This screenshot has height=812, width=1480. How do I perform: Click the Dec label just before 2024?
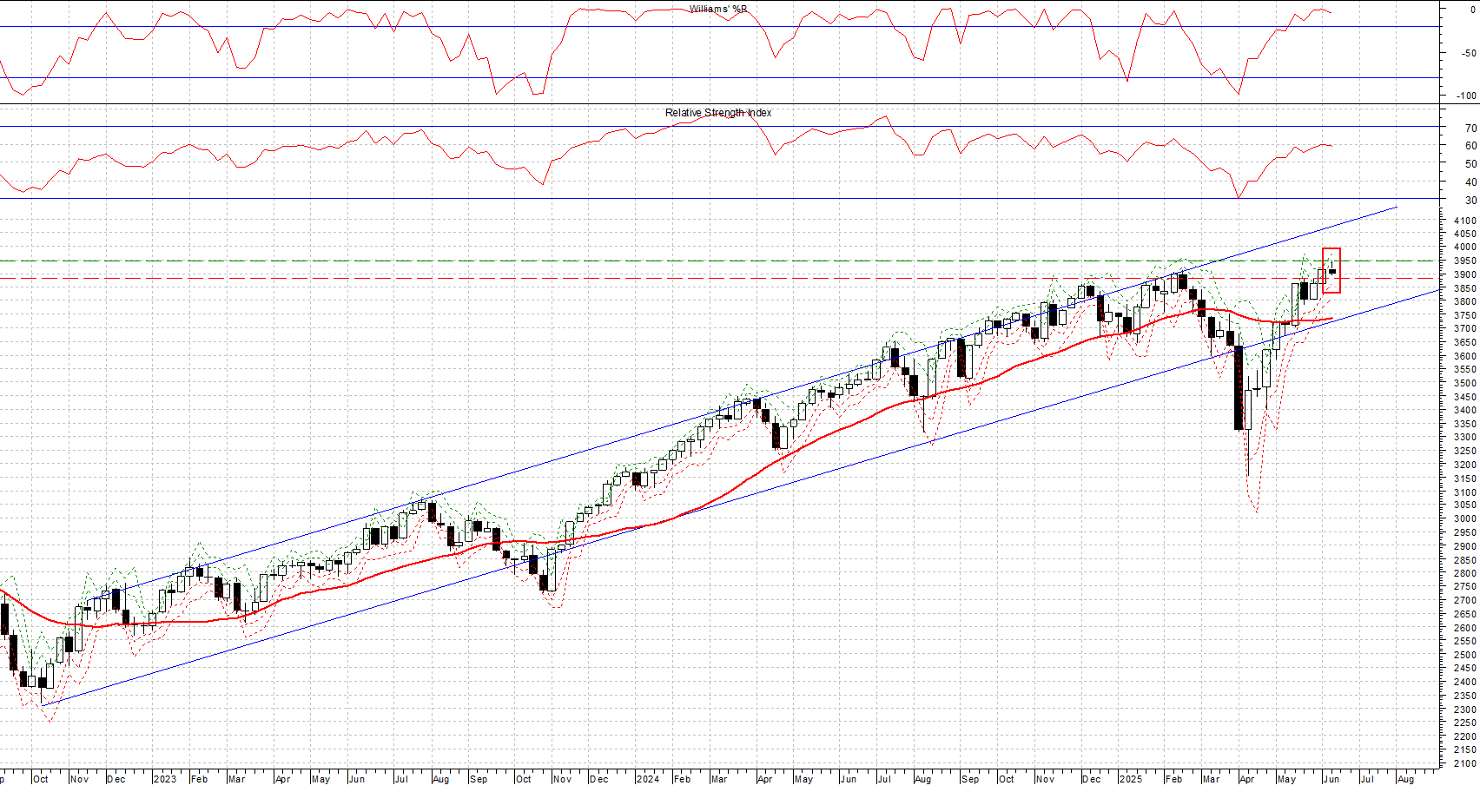click(598, 779)
